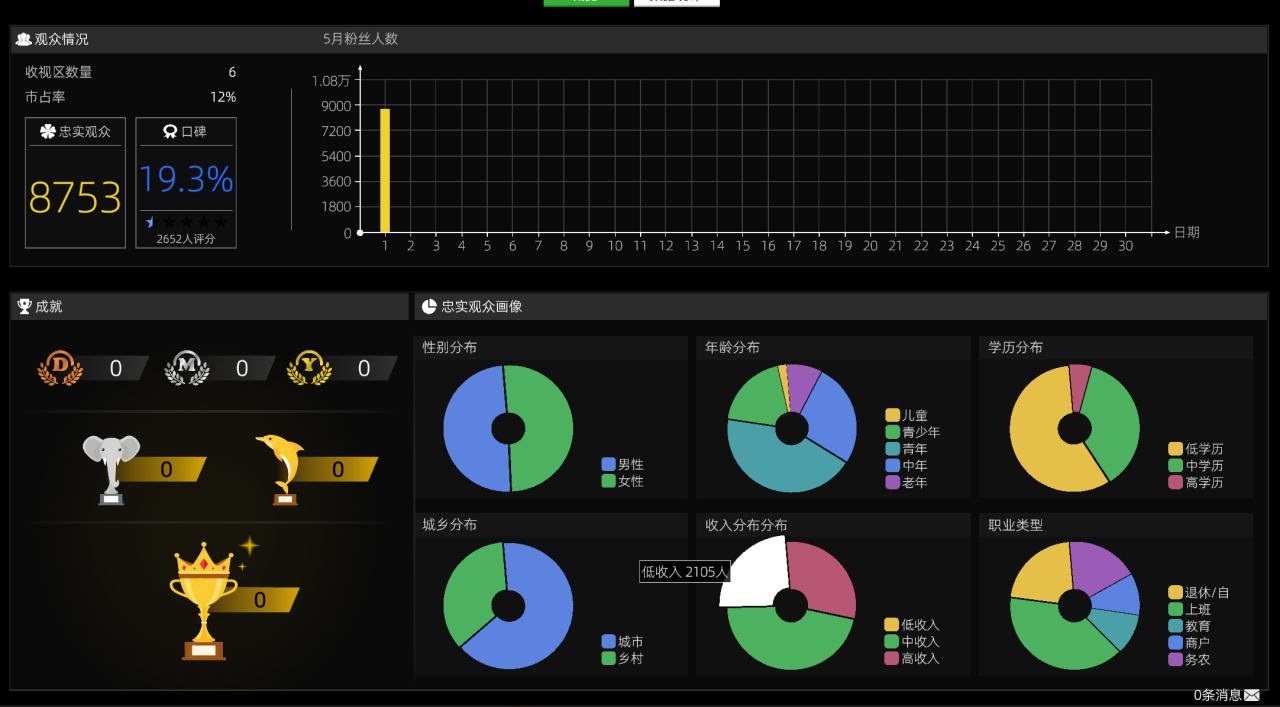Toggle 男性 legend in gender chart
Image resolution: width=1280 pixels, height=707 pixels.
pyautogui.click(x=622, y=465)
